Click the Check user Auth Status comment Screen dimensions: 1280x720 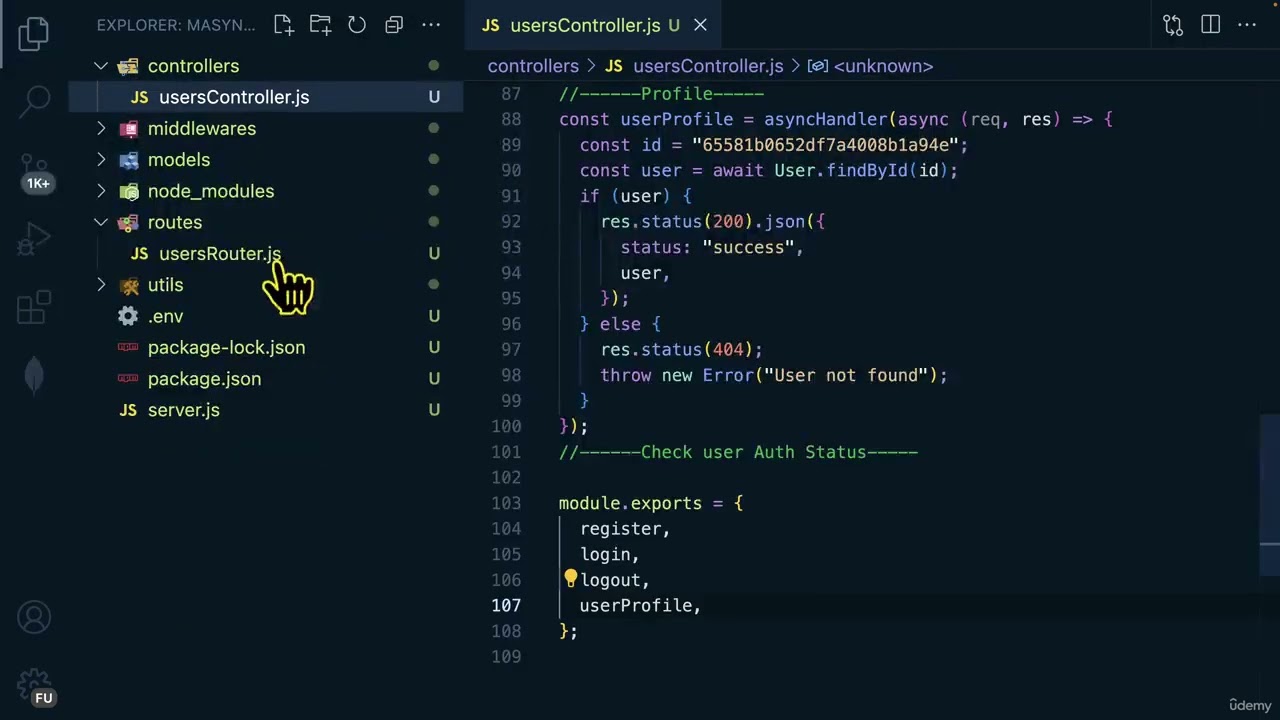coord(738,452)
